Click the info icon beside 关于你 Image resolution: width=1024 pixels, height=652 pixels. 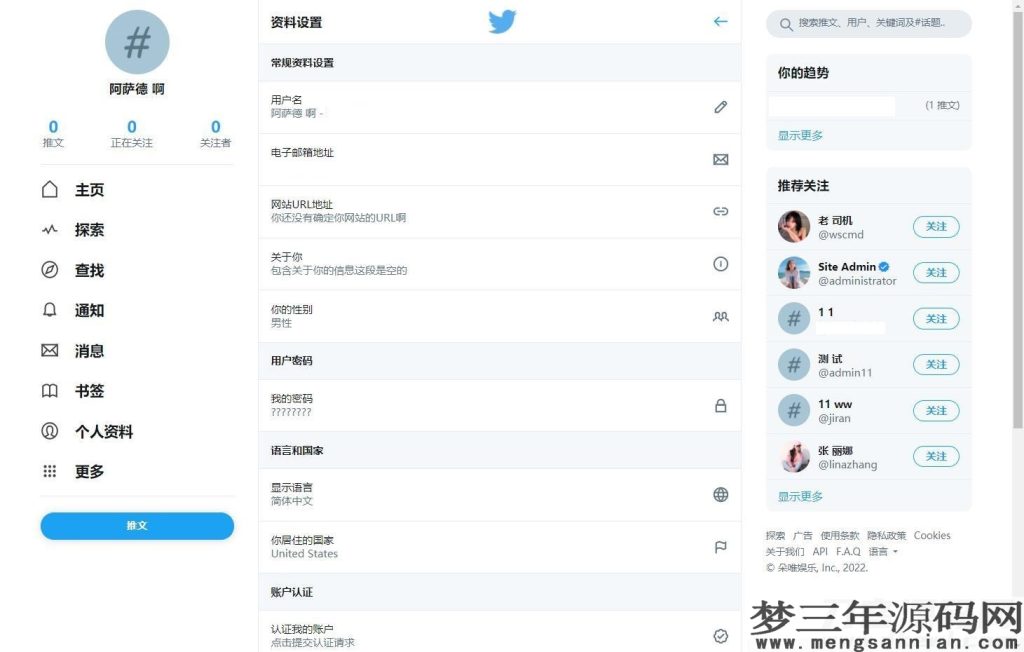[x=720, y=264]
